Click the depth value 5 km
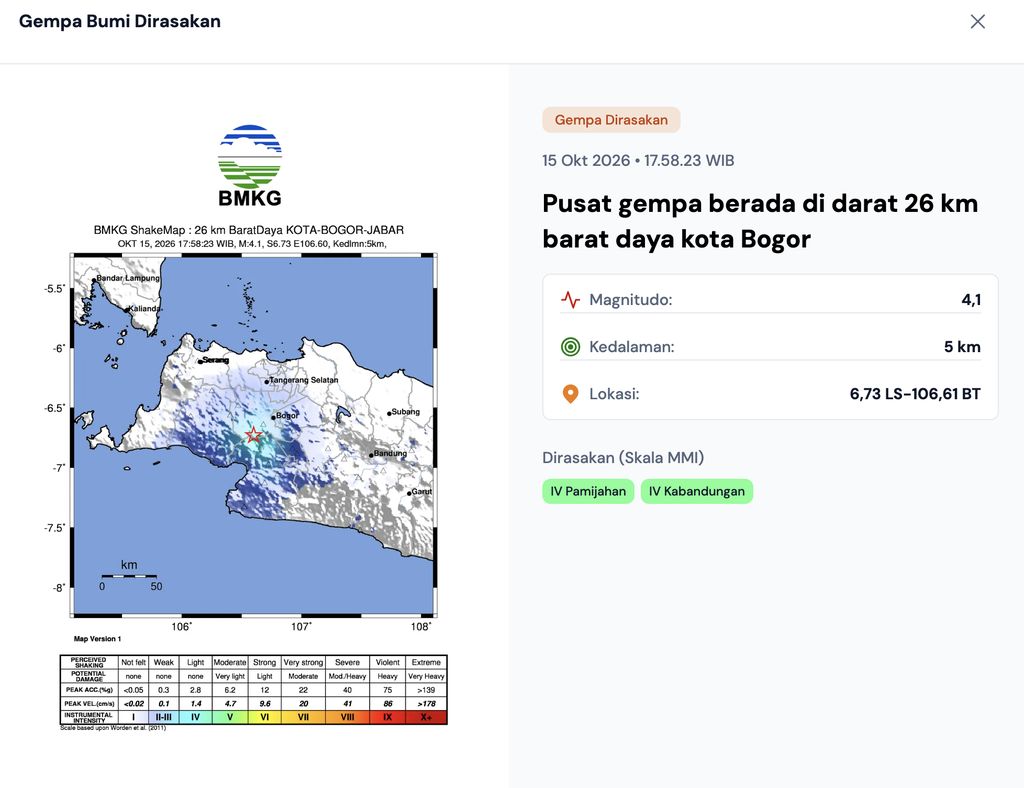This screenshot has height=788, width=1024. [x=962, y=347]
